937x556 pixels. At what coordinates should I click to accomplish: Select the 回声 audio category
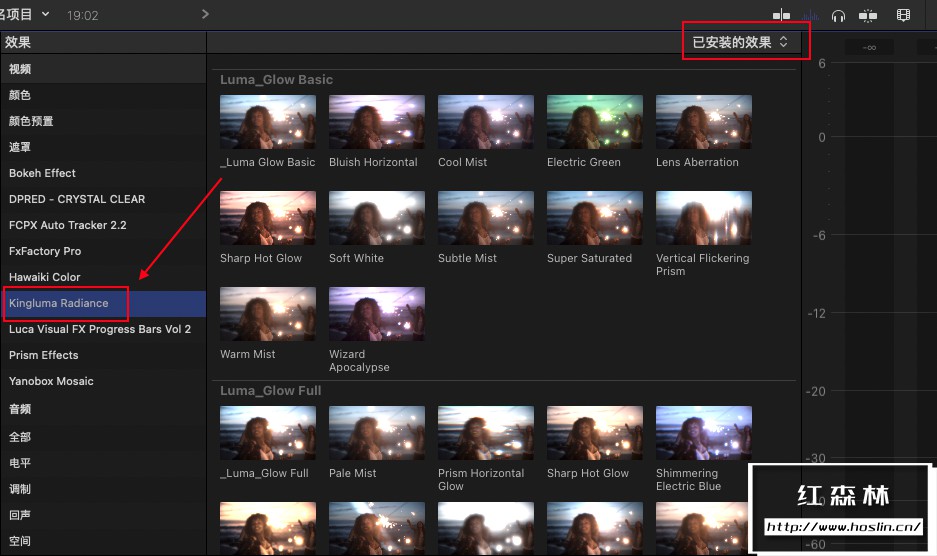[103, 515]
